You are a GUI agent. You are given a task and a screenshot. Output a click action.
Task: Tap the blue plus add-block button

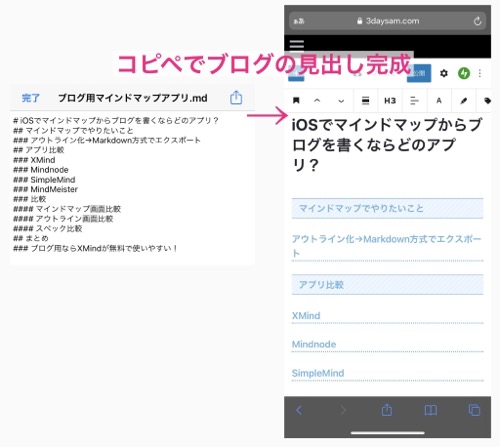tap(296, 73)
